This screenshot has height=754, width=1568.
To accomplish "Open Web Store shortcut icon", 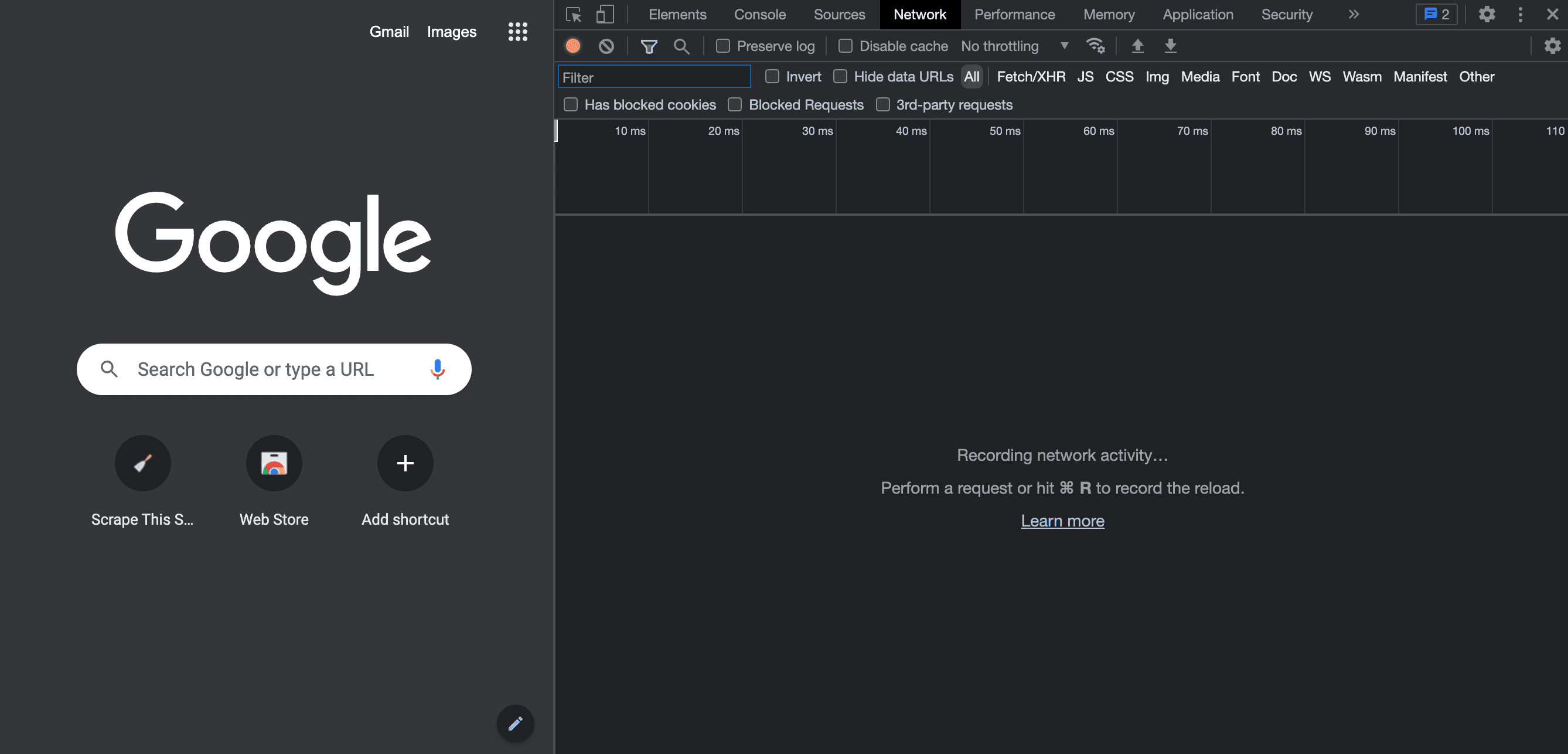I will [274, 463].
